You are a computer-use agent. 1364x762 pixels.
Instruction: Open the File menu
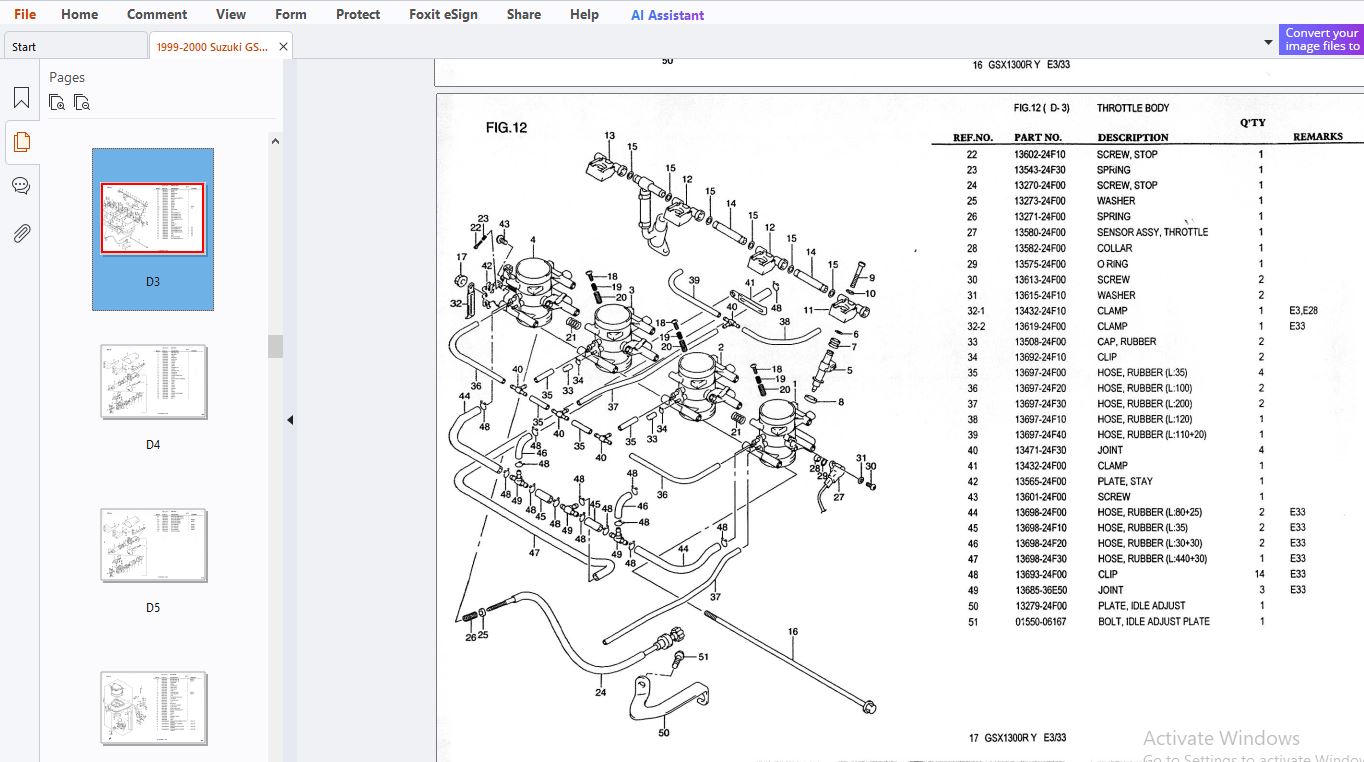click(25, 14)
